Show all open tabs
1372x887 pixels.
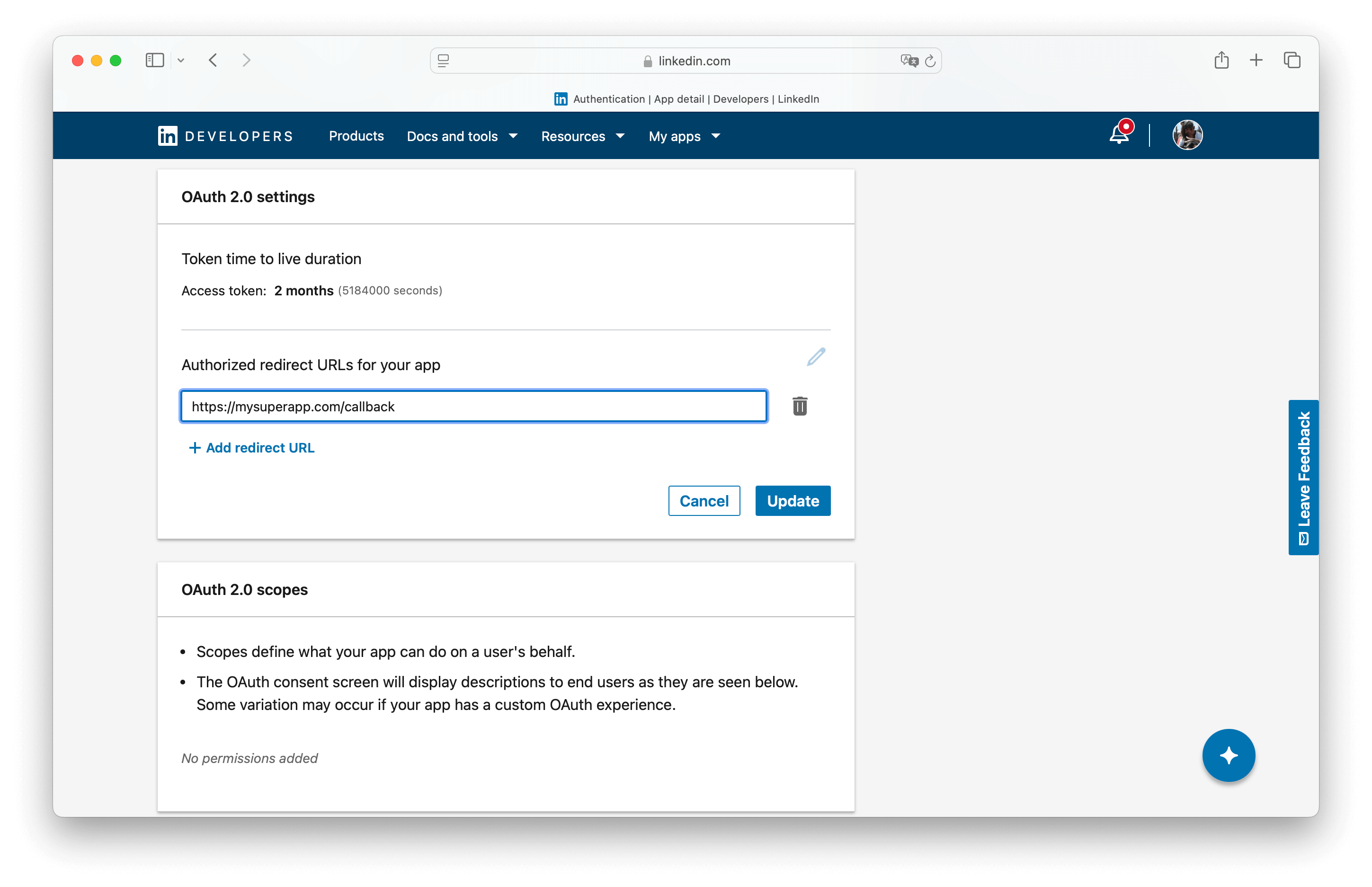(x=1292, y=60)
